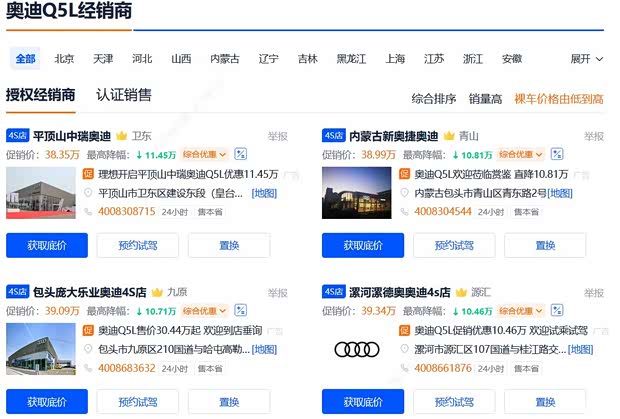Filter dealers by 上海

point(395,59)
